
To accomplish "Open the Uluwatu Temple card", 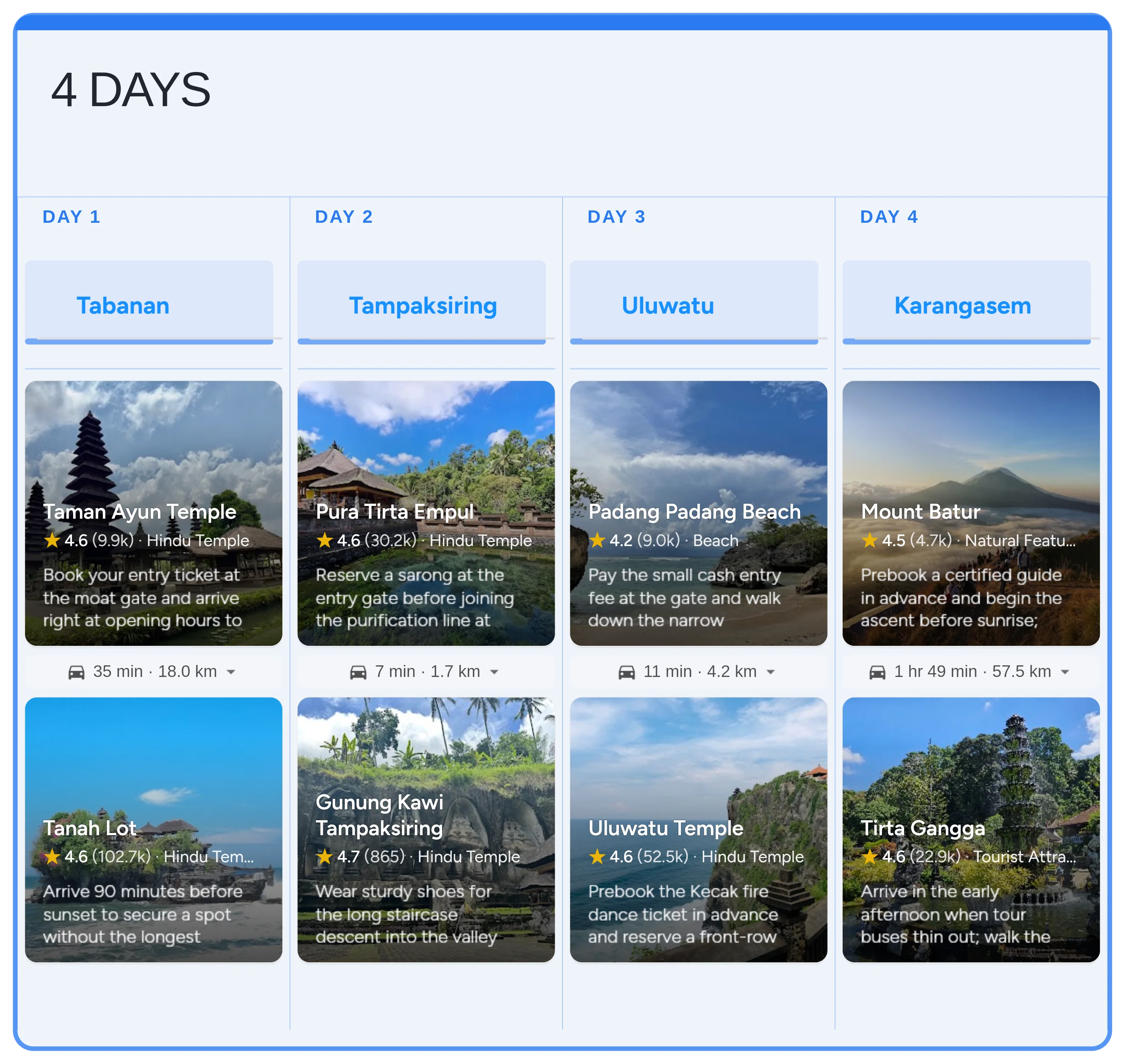I will [x=699, y=830].
